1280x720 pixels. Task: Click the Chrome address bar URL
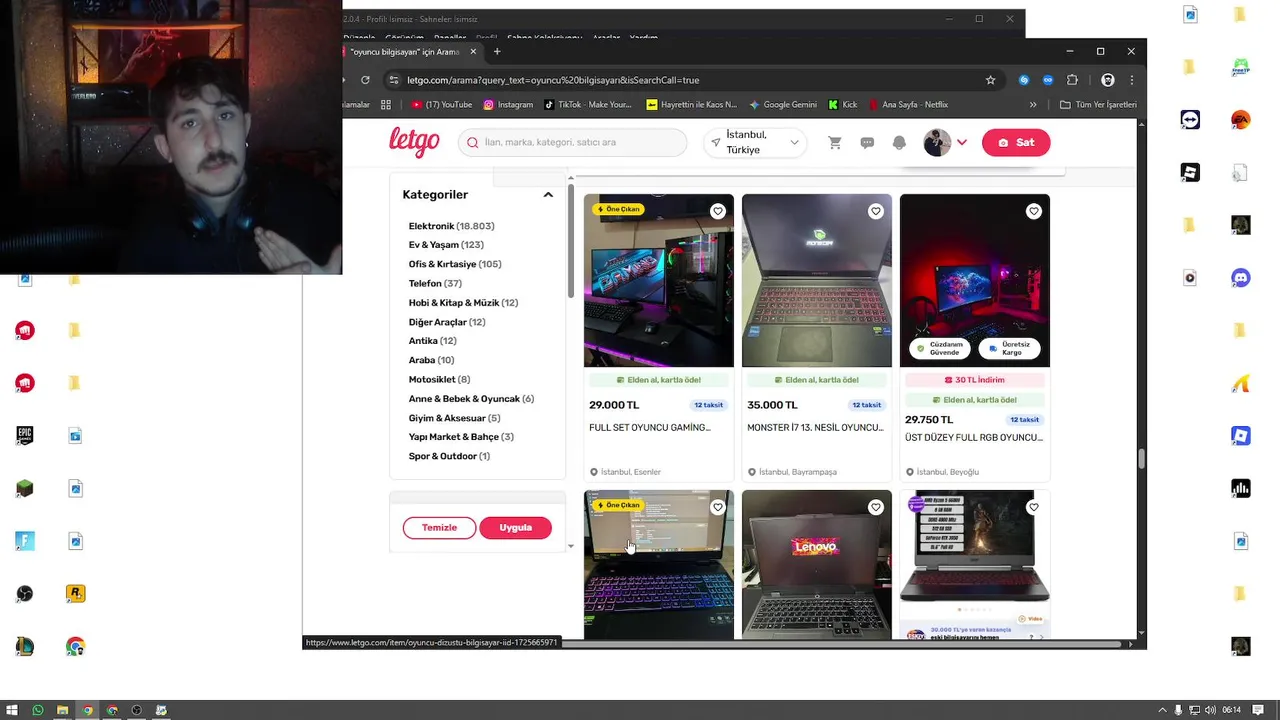click(x=553, y=80)
